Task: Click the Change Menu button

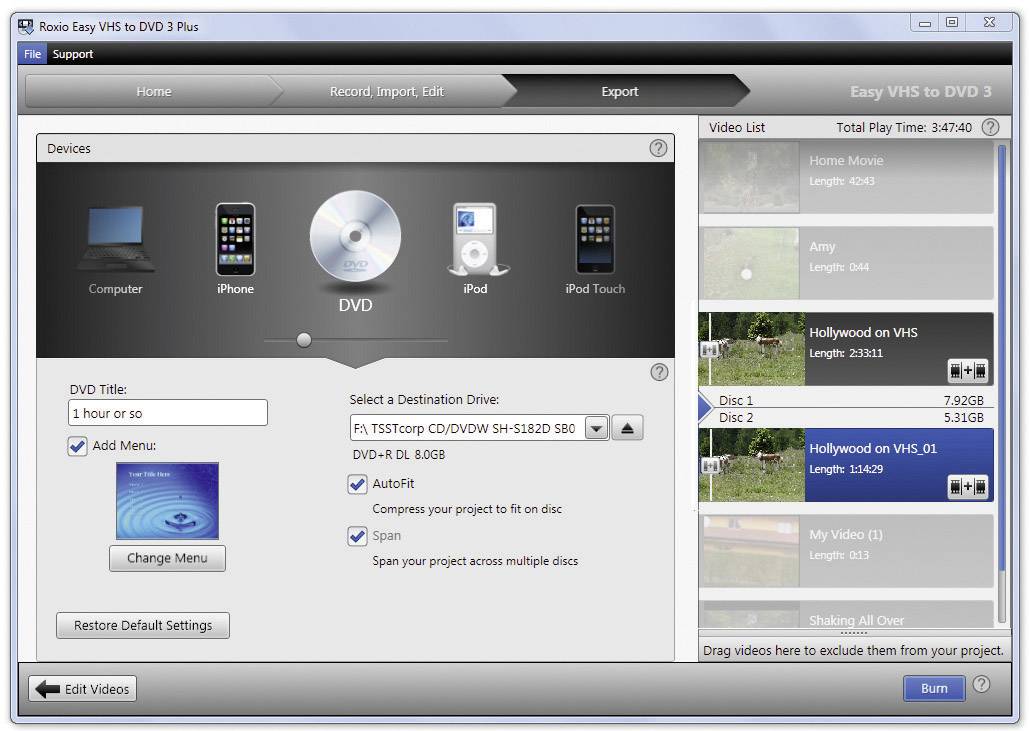Action: pyautogui.click(x=167, y=558)
